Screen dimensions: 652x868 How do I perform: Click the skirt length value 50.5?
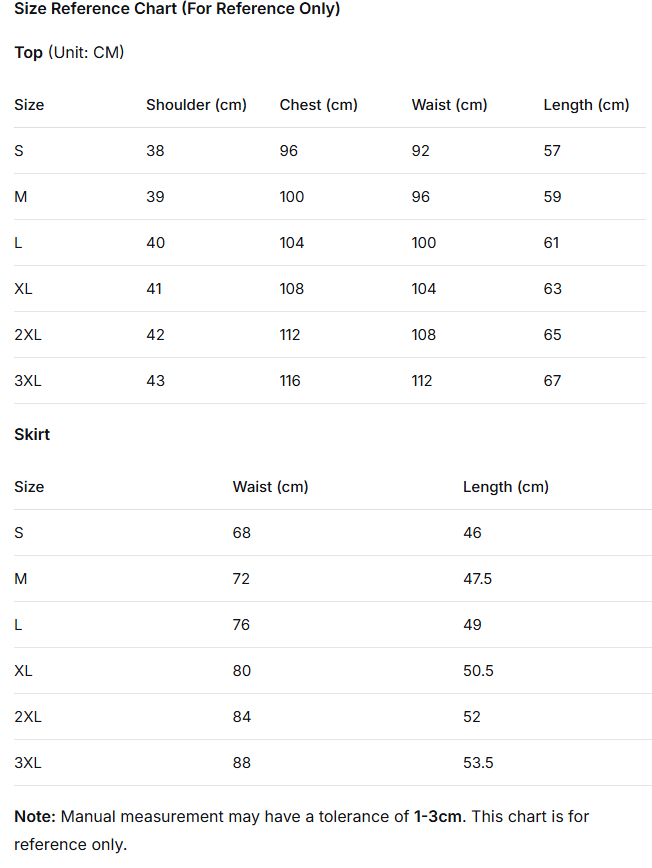pyautogui.click(x=478, y=671)
